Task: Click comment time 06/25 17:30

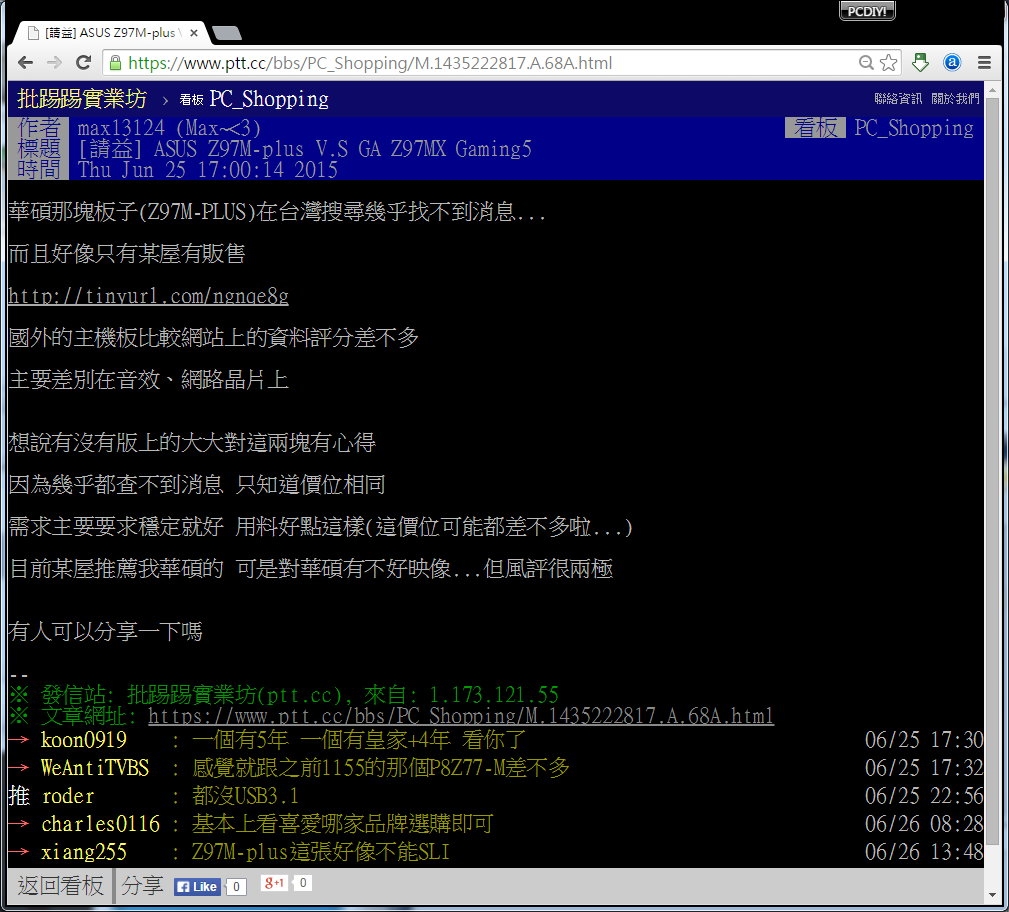Action: tap(923, 740)
